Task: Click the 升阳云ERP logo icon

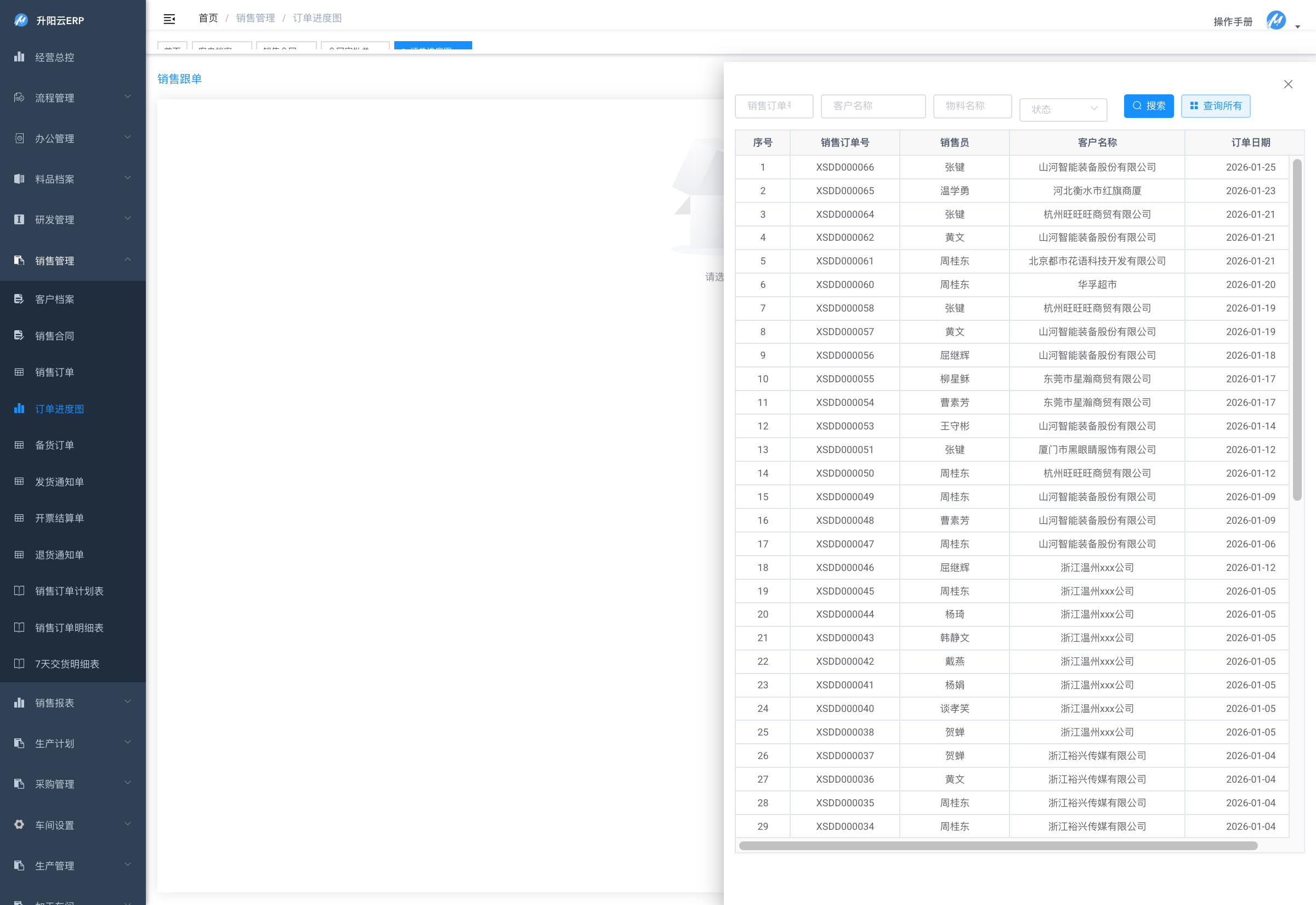Action: [20, 20]
